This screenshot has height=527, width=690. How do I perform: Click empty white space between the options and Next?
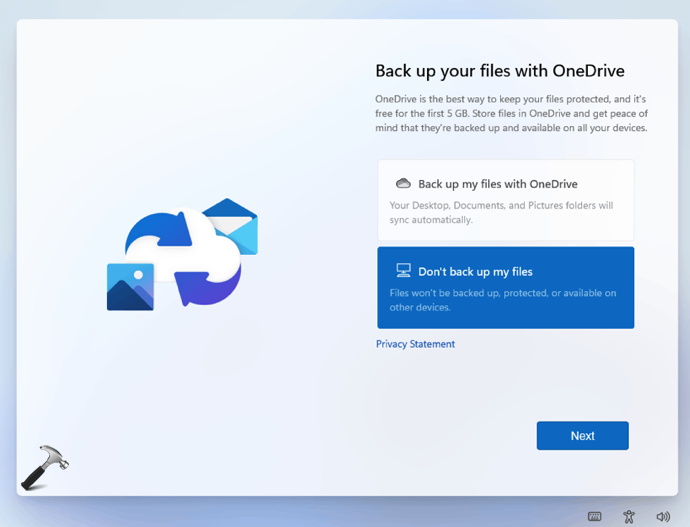click(x=500, y=390)
